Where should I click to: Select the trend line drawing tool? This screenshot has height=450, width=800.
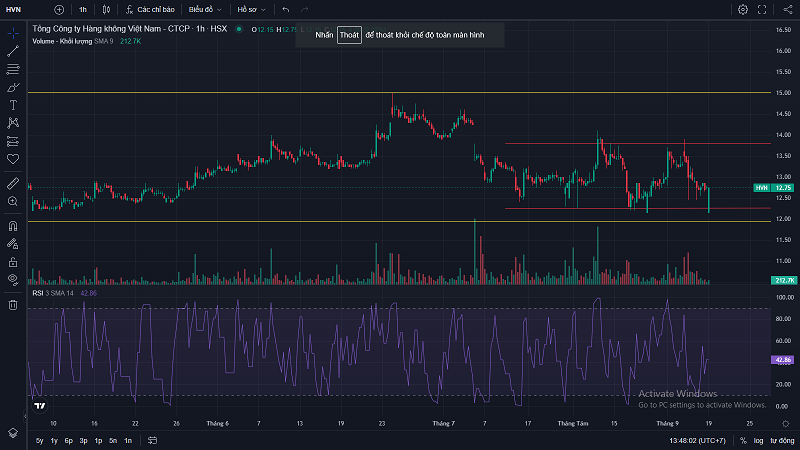coord(13,50)
